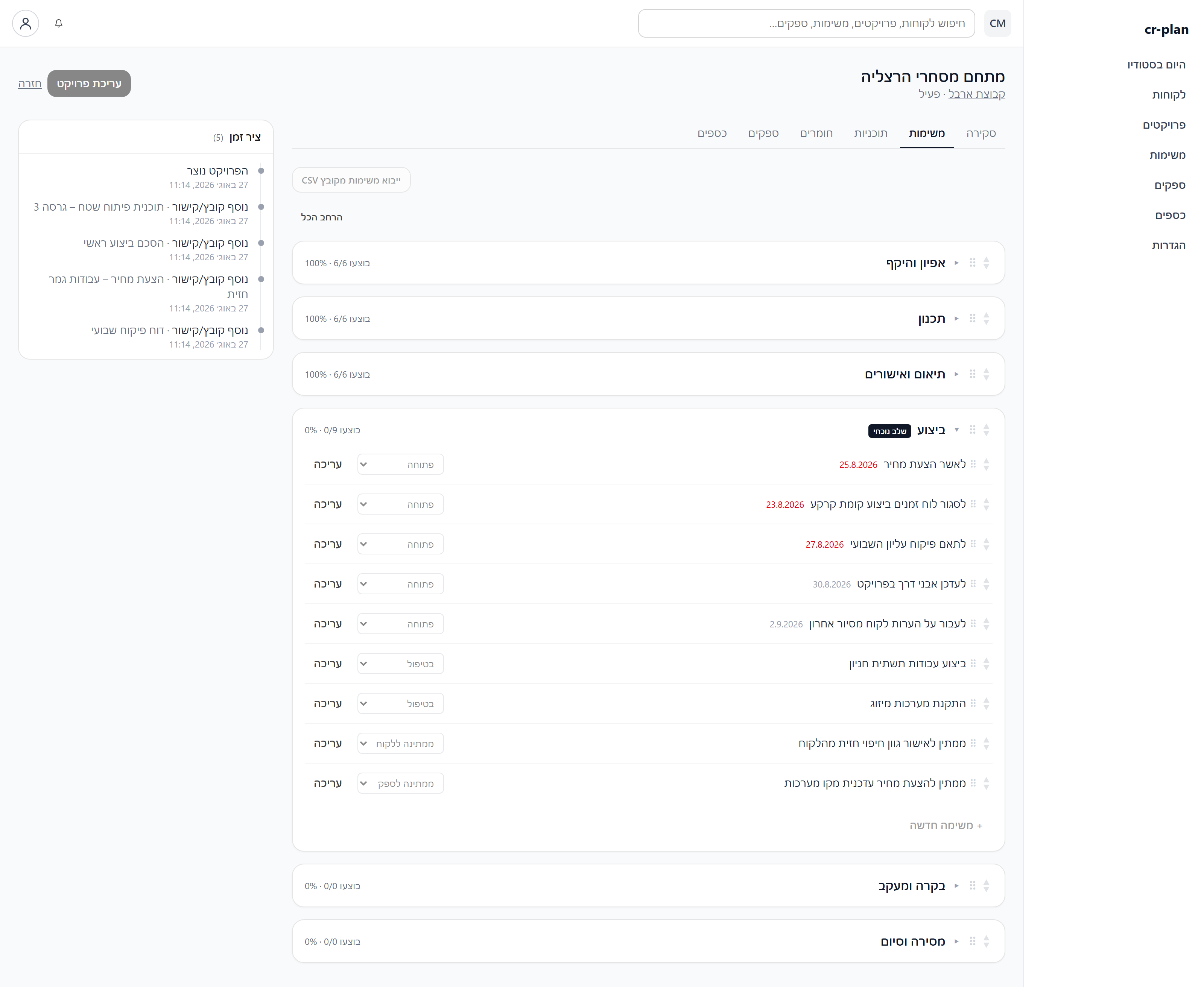
Task: Switch to the תוכניות tab
Action: [x=871, y=133]
